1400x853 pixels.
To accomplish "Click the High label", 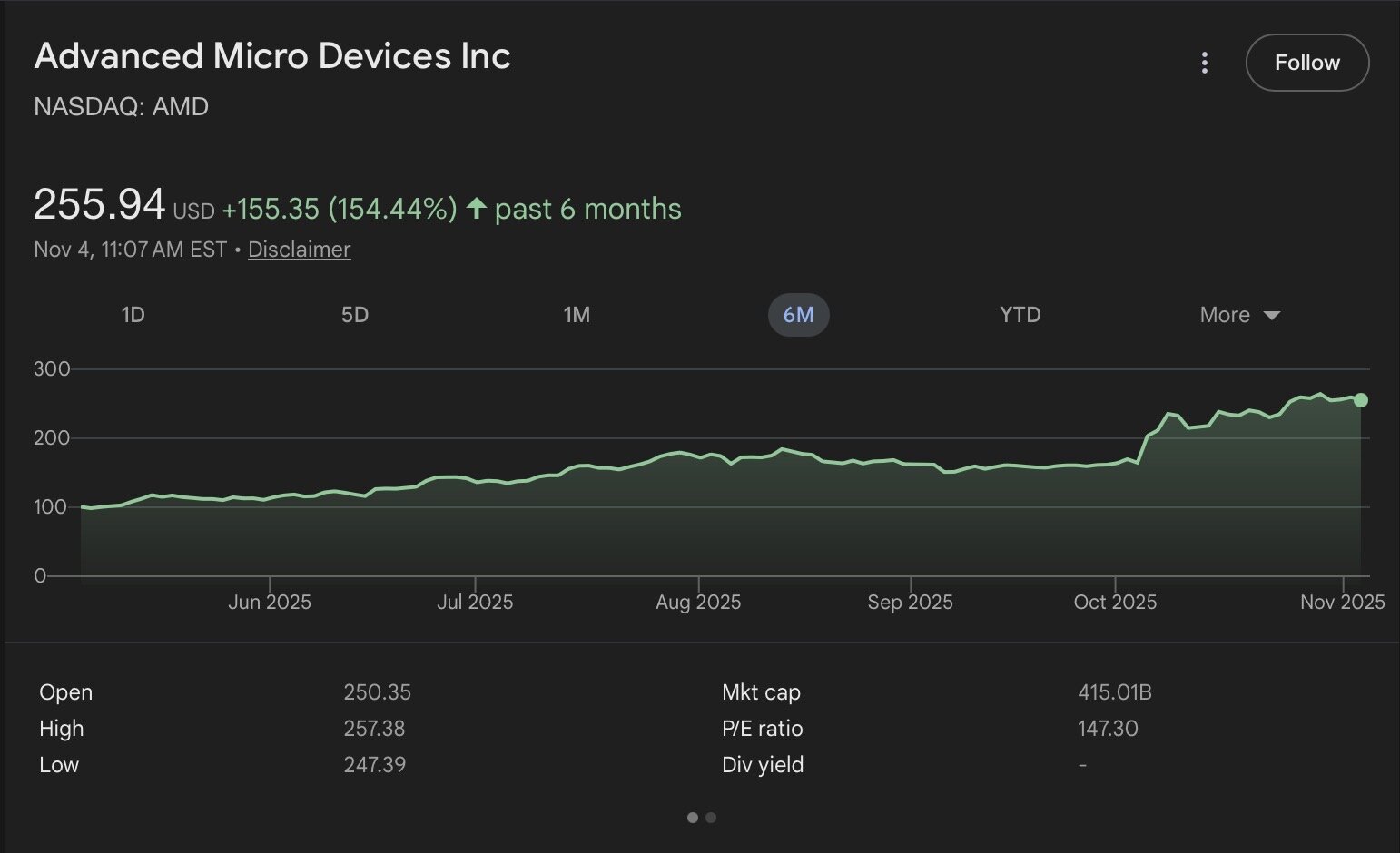I will pyautogui.click(x=61, y=729).
